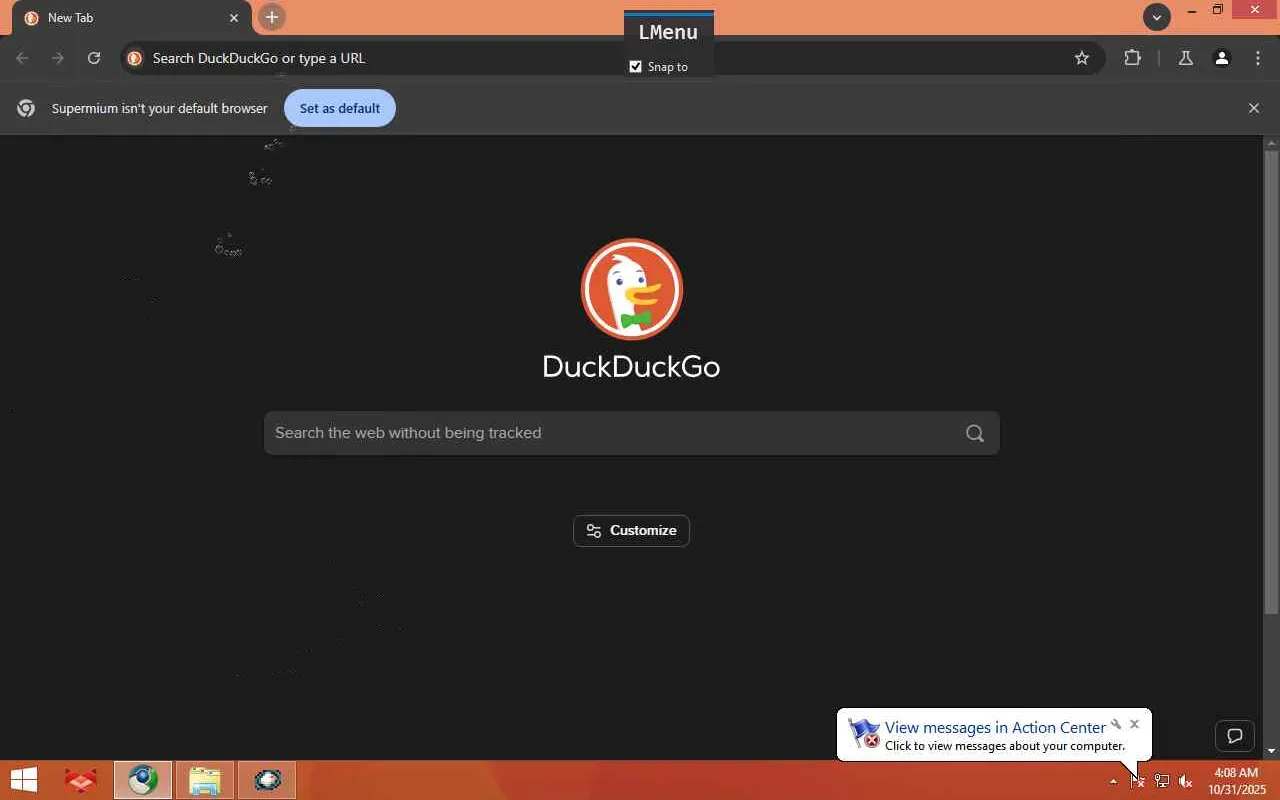The width and height of the screenshot is (1280, 800).
Task: Go forward to the next page
Action: (58, 58)
